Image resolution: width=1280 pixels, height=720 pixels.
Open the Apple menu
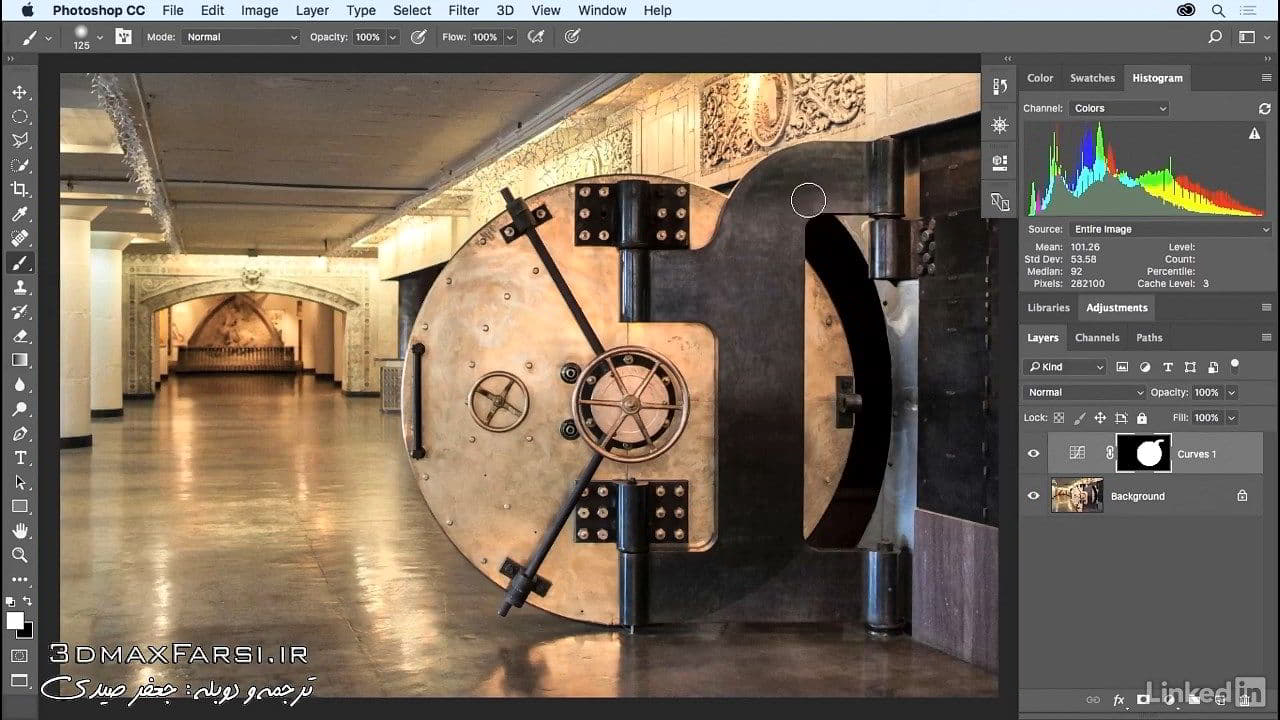27,10
